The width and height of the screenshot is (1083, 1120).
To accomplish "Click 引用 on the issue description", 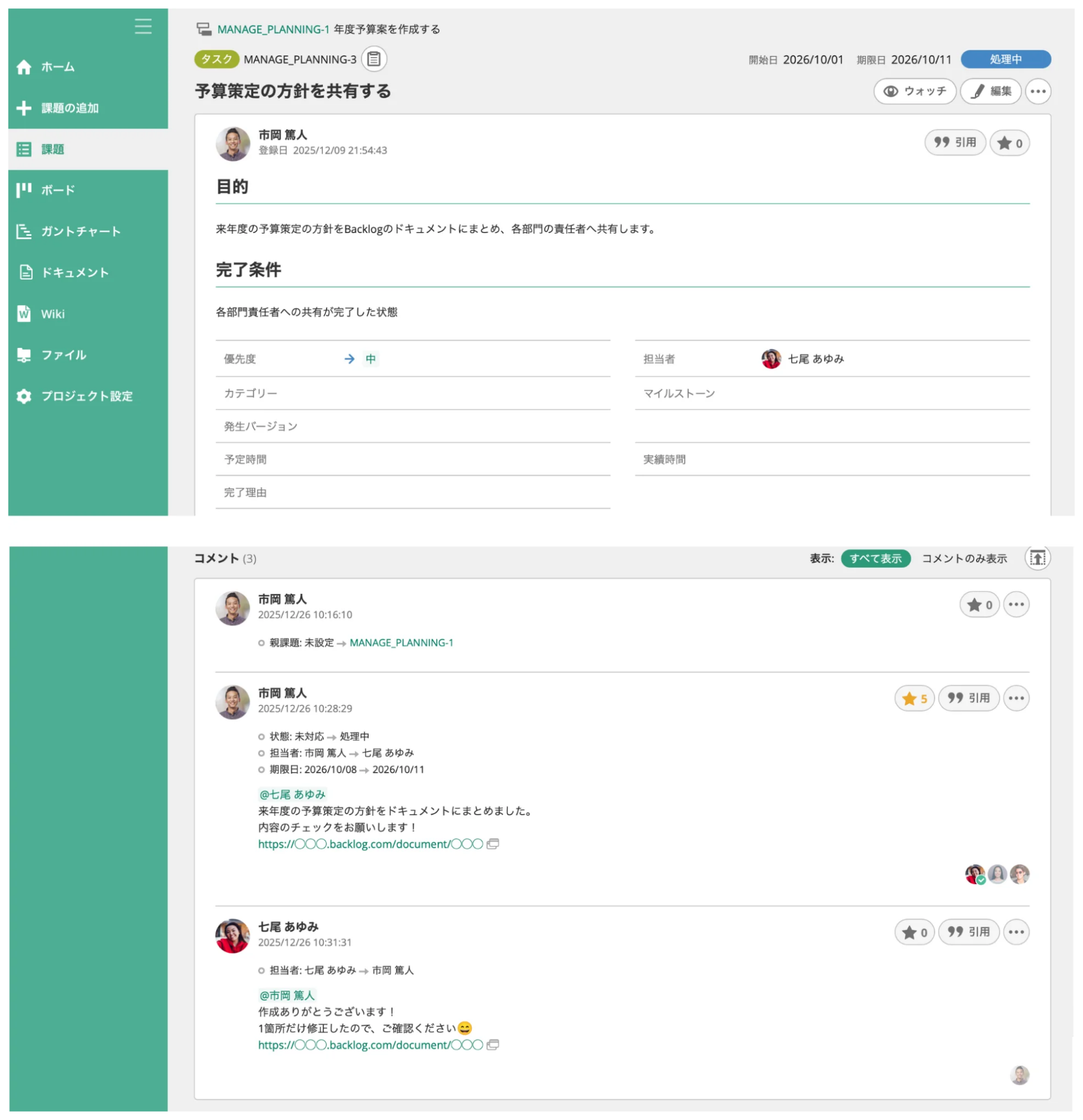I will [955, 142].
